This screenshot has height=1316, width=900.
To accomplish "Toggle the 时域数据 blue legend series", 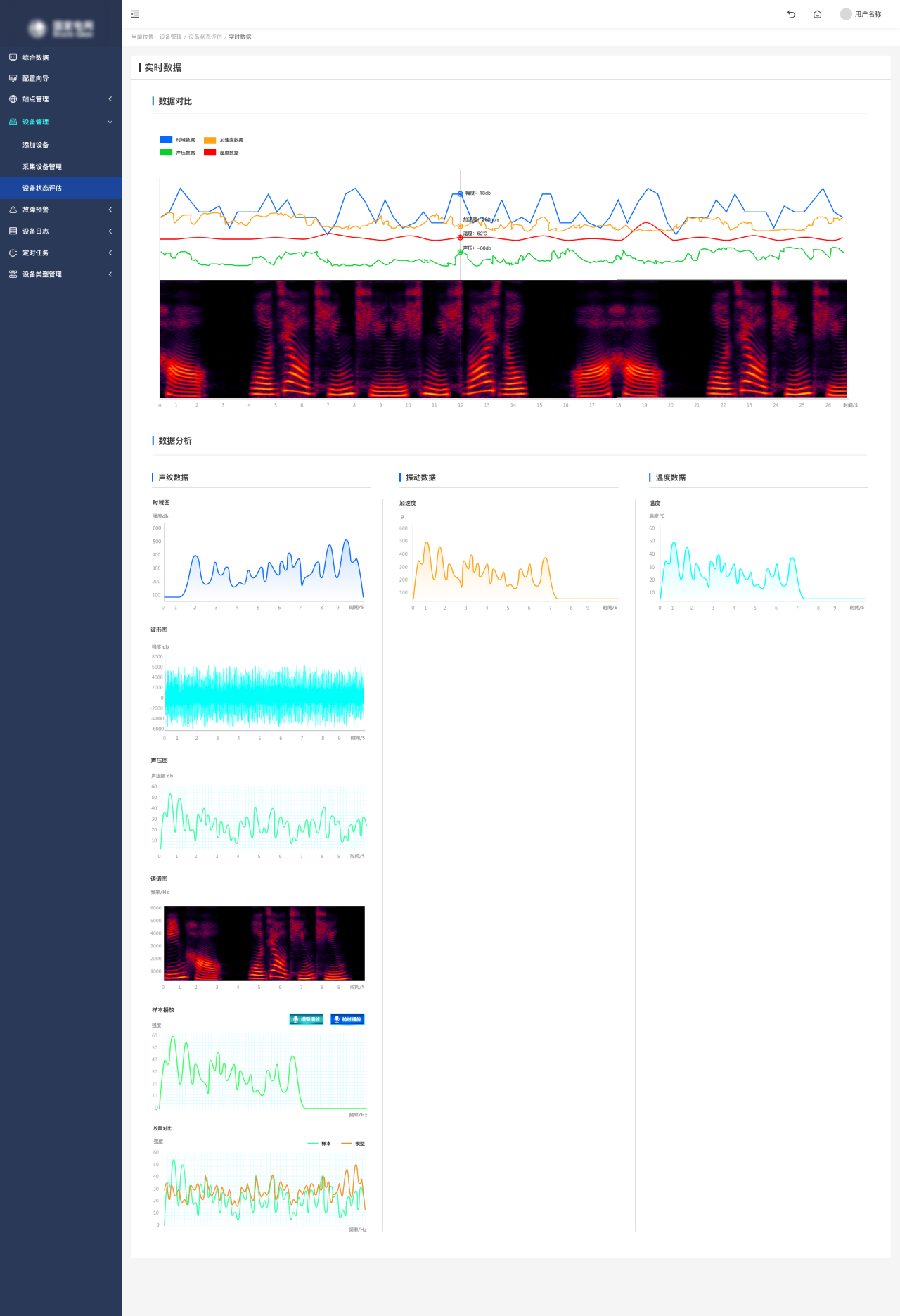I will pos(177,140).
